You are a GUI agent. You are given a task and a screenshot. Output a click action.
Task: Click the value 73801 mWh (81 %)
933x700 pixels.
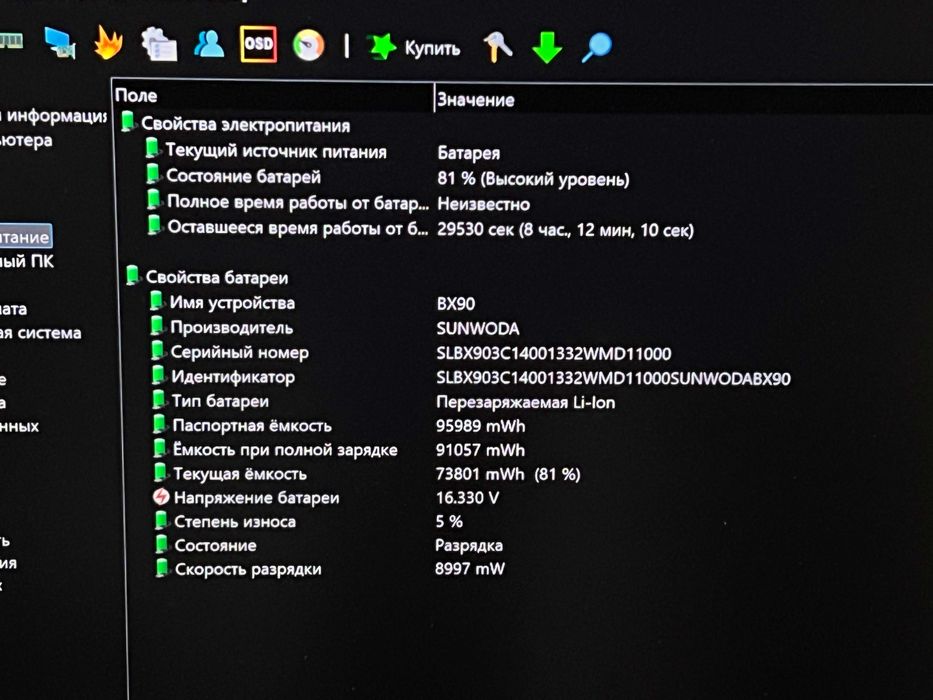tap(508, 474)
